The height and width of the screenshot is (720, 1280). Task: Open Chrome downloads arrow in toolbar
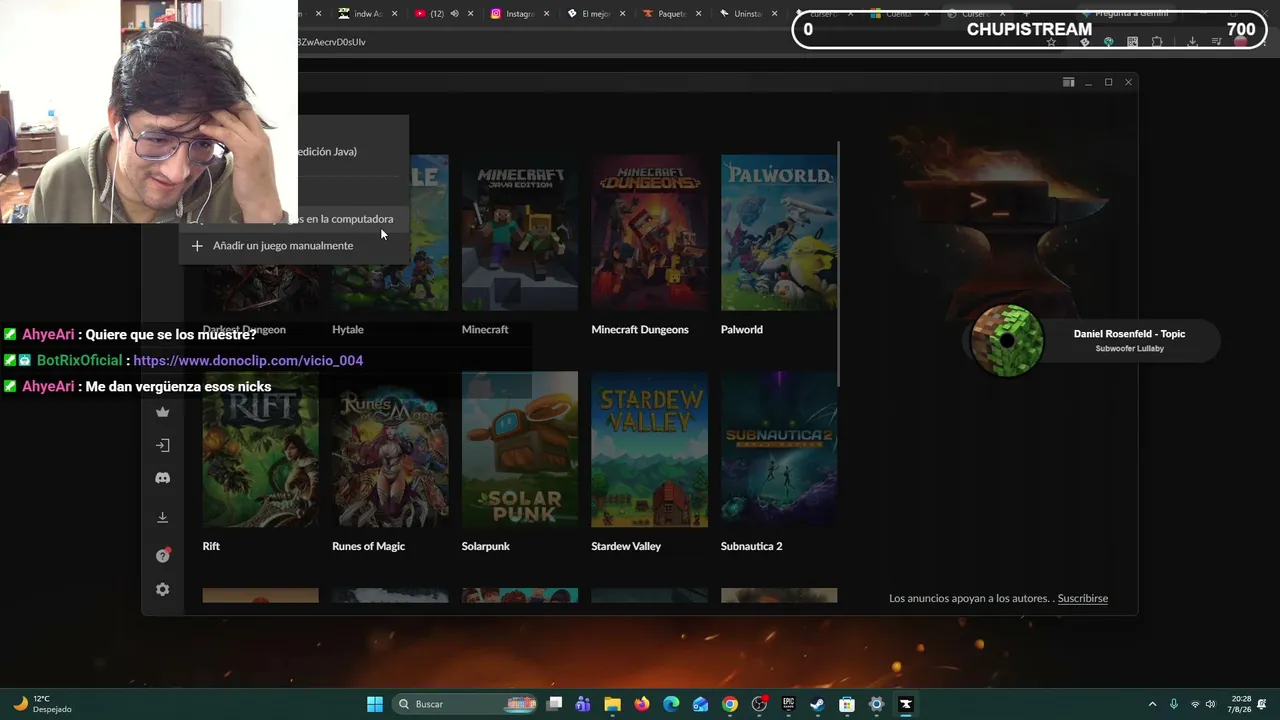pyautogui.click(x=1192, y=42)
